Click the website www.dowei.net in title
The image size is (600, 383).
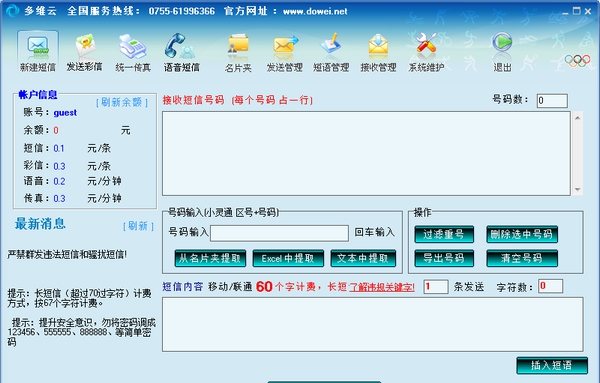click(x=315, y=11)
